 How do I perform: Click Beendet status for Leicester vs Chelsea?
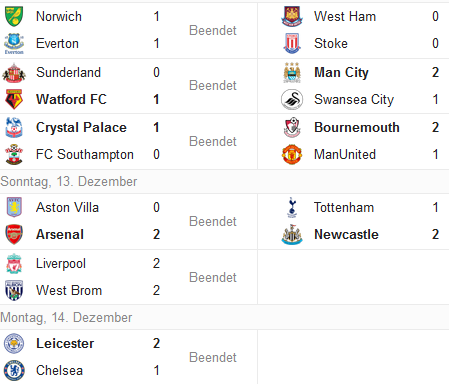(x=213, y=357)
